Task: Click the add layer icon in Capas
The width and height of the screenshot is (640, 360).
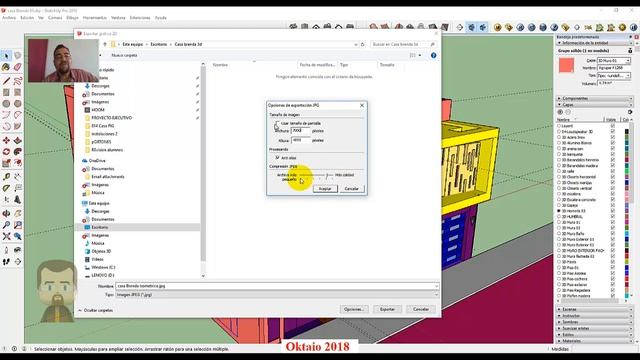Action: point(560,112)
